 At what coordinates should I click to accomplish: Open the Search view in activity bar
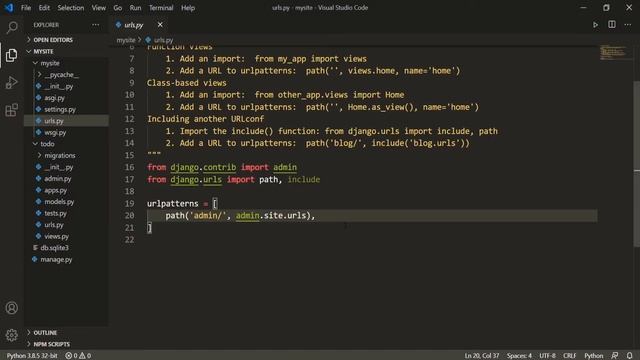point(11,27)
